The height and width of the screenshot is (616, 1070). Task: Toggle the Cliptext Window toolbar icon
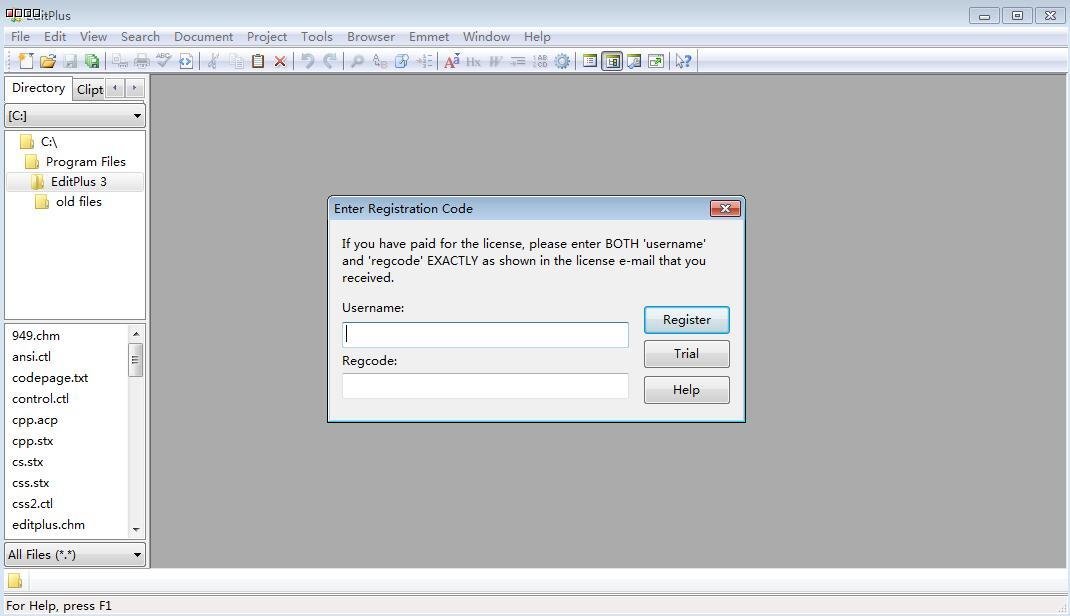[x=590, y=61]
